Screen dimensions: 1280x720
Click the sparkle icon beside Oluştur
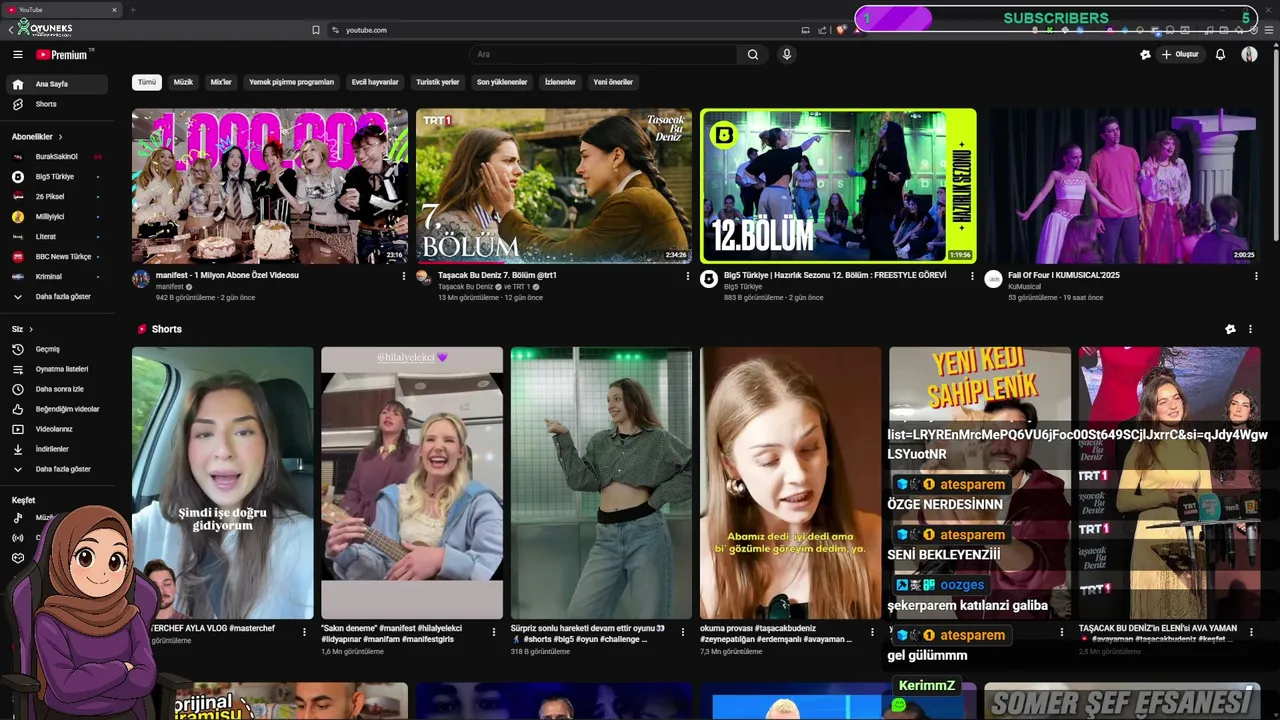click(1145, 55)
